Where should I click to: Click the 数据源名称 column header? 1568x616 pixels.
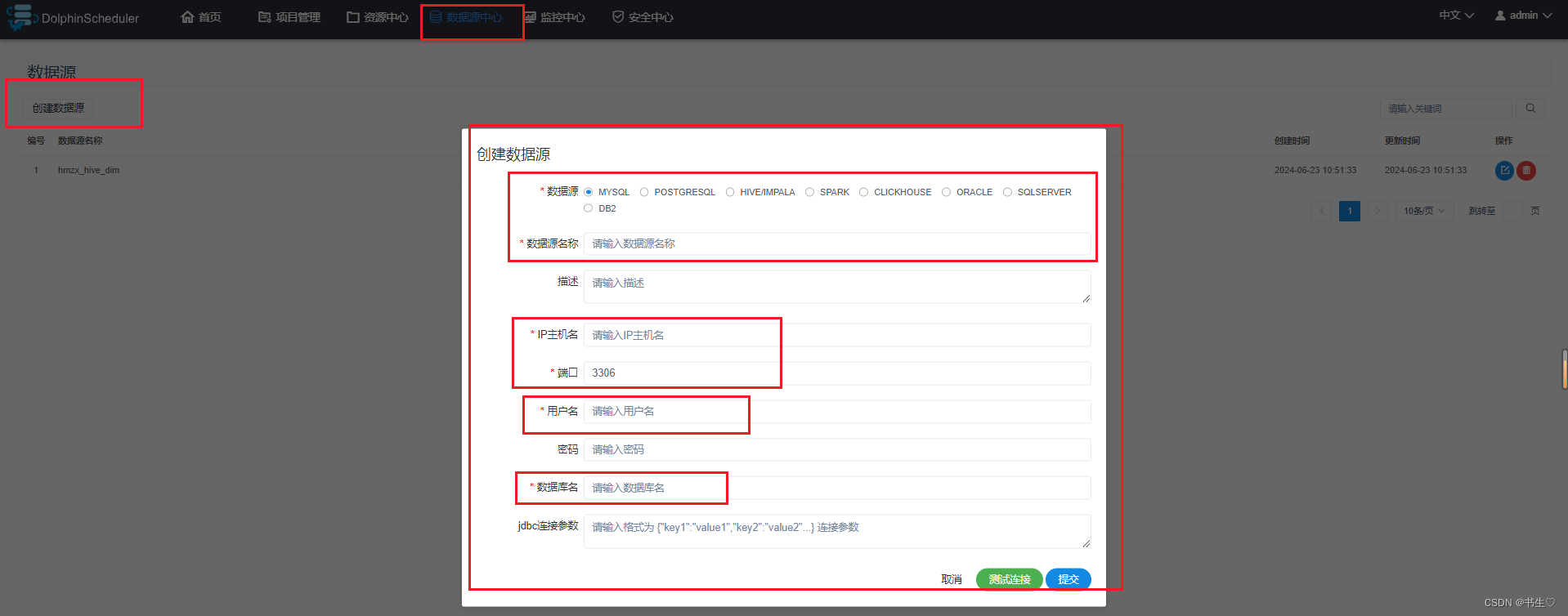click(80, 141)
